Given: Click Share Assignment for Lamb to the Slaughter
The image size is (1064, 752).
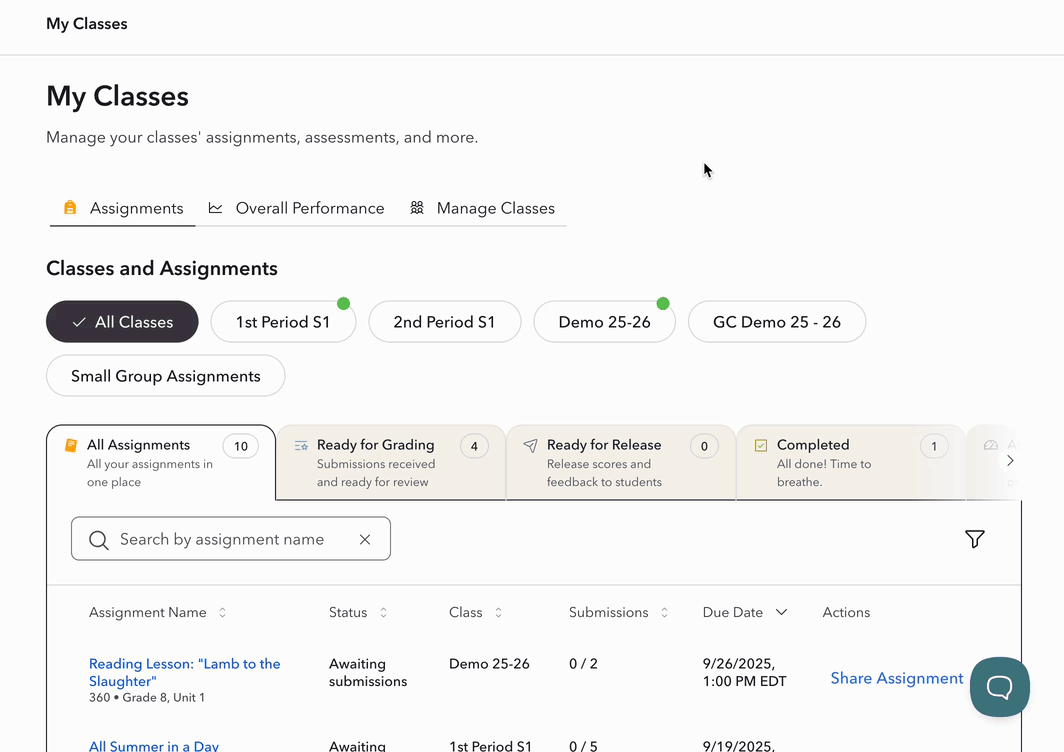Looking at the screenshot, I should pos(896,678).
